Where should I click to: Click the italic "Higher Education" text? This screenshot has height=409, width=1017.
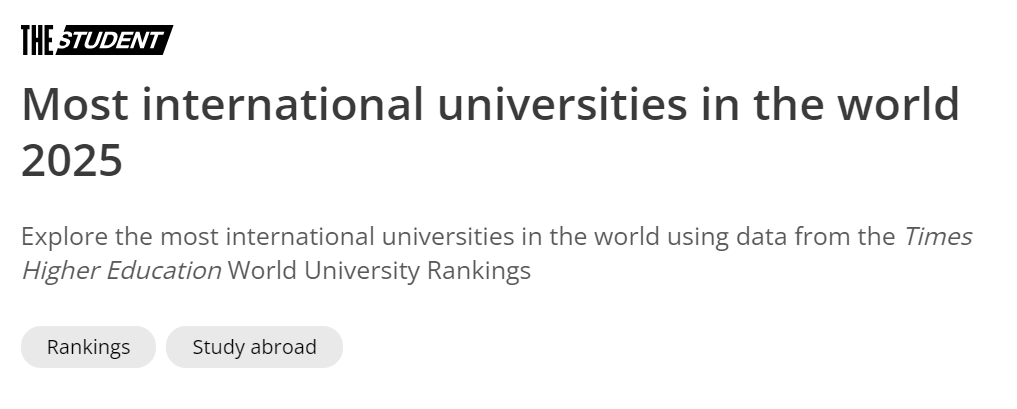(121, 270)
